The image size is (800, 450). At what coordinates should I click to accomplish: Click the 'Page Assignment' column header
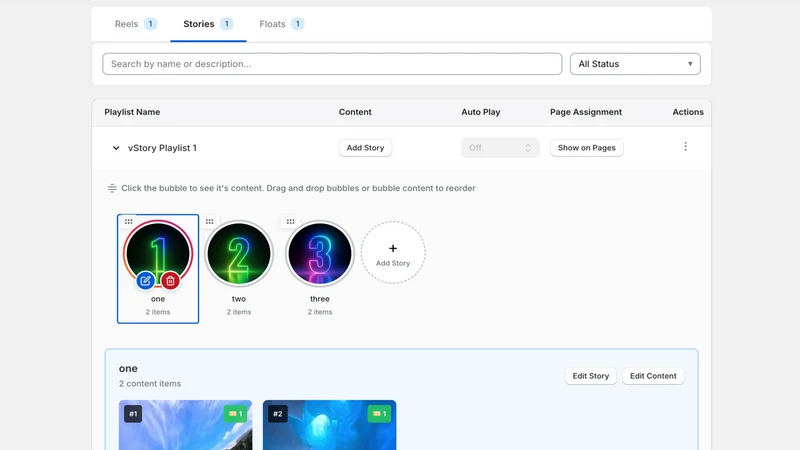tap(586, 112)
